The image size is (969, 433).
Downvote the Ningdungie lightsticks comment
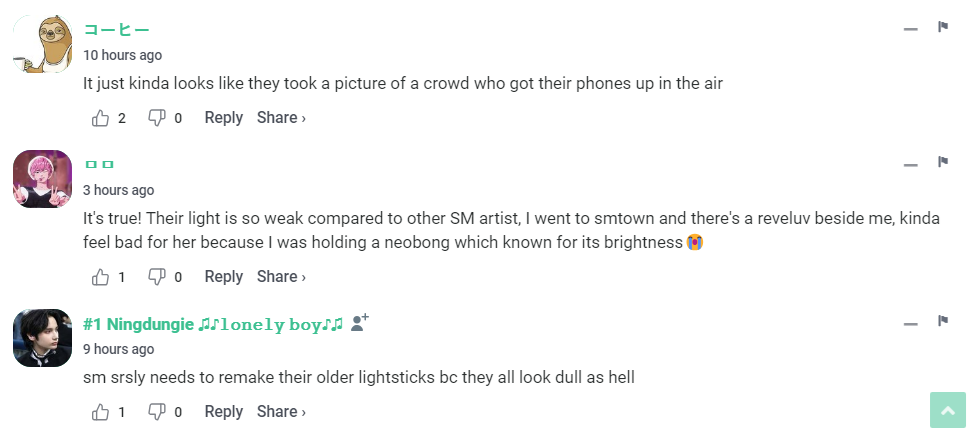pos(157,412)
